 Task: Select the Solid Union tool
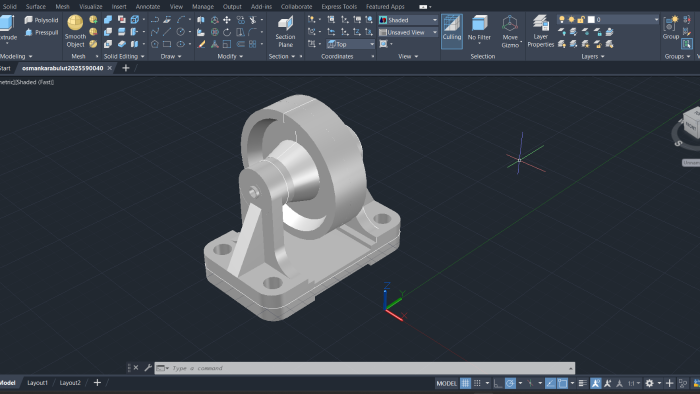point(108,20)
